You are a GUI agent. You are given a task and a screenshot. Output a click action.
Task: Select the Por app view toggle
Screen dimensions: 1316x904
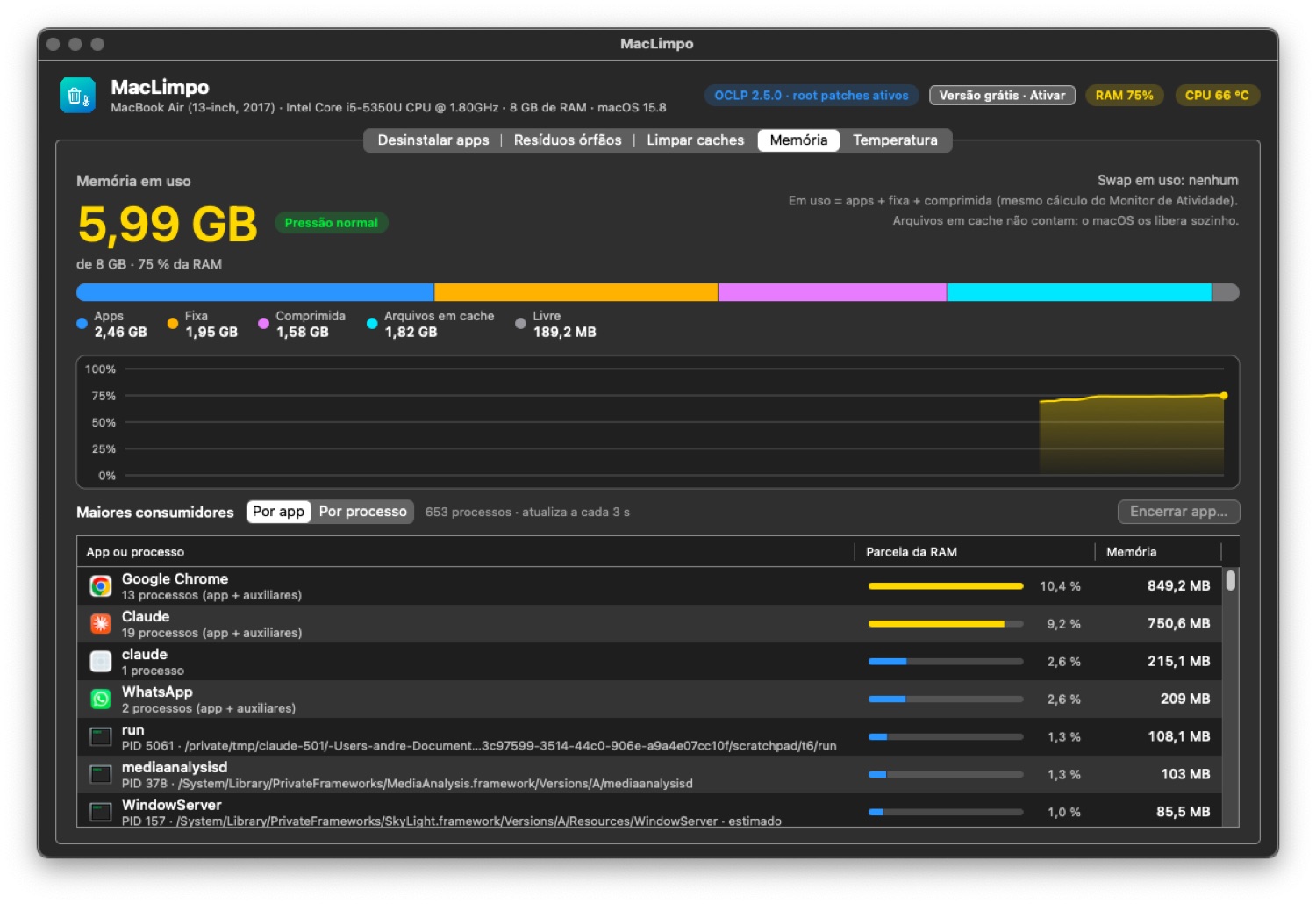278,512
